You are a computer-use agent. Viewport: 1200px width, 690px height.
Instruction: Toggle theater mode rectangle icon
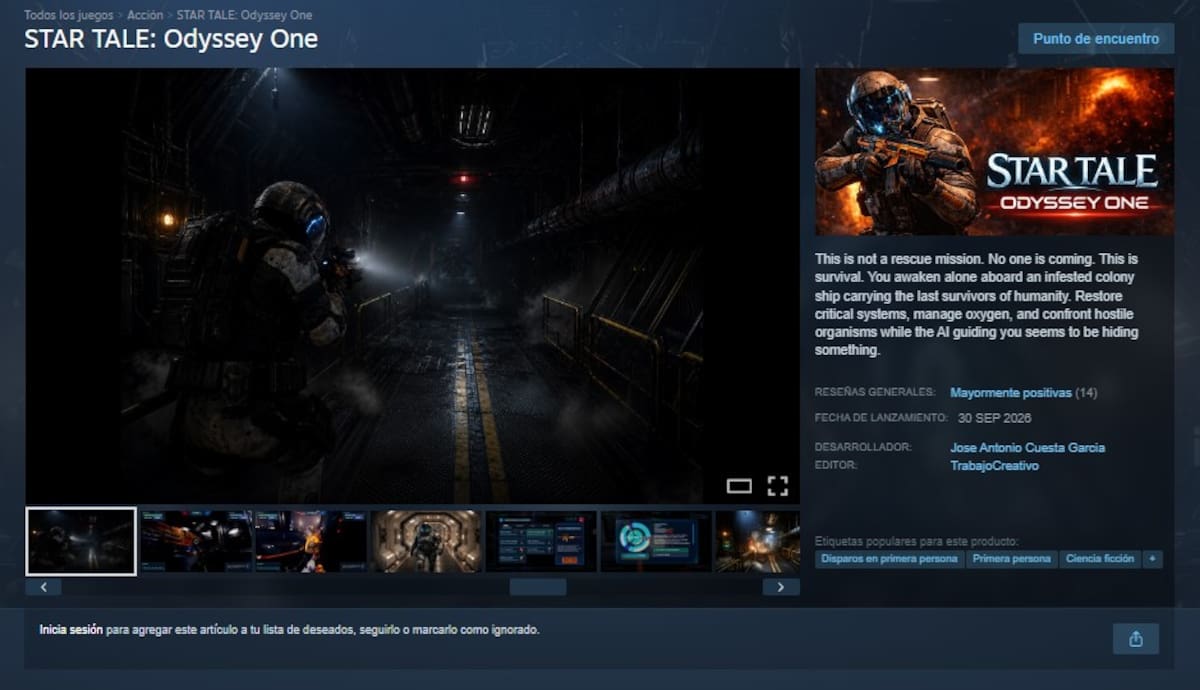coord(739,486)
